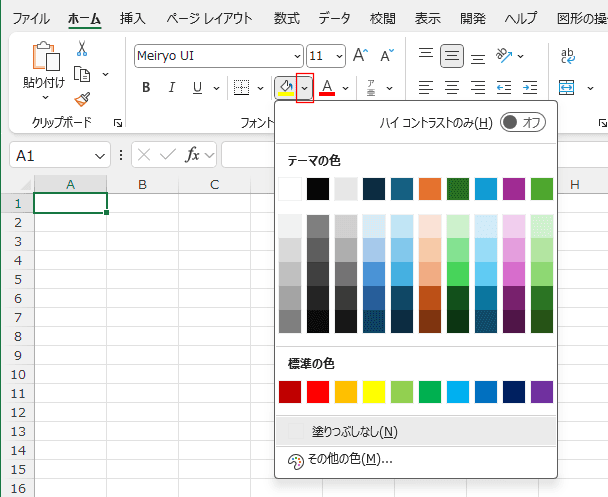Select 塗りつぶしなし option

coord(354,432)
